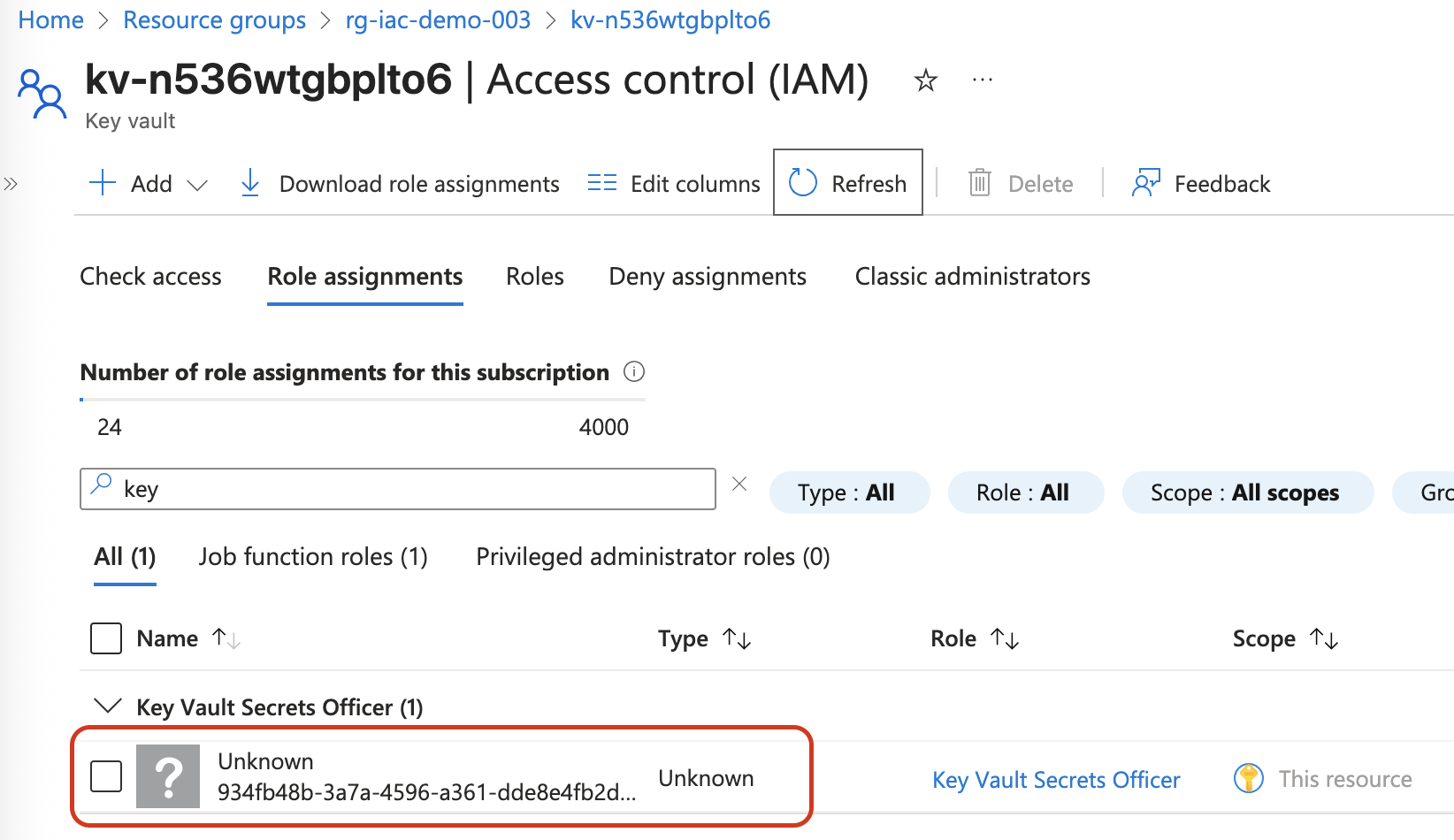Click the info icon beside role assignments count

[634, 371]
